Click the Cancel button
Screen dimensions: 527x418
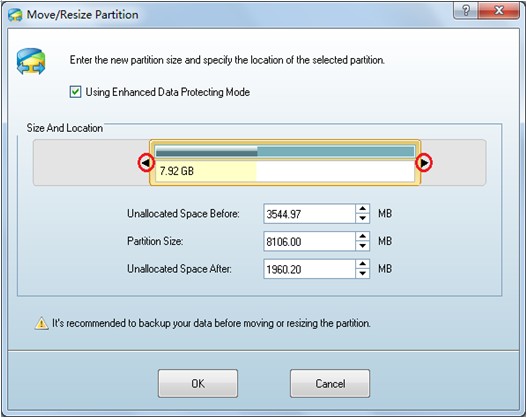pos(330,383)
